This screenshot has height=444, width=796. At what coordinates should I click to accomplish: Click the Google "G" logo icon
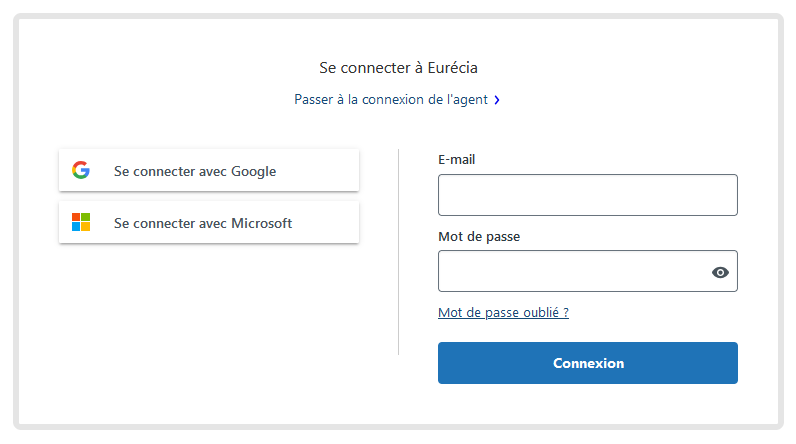pos(81,170)
